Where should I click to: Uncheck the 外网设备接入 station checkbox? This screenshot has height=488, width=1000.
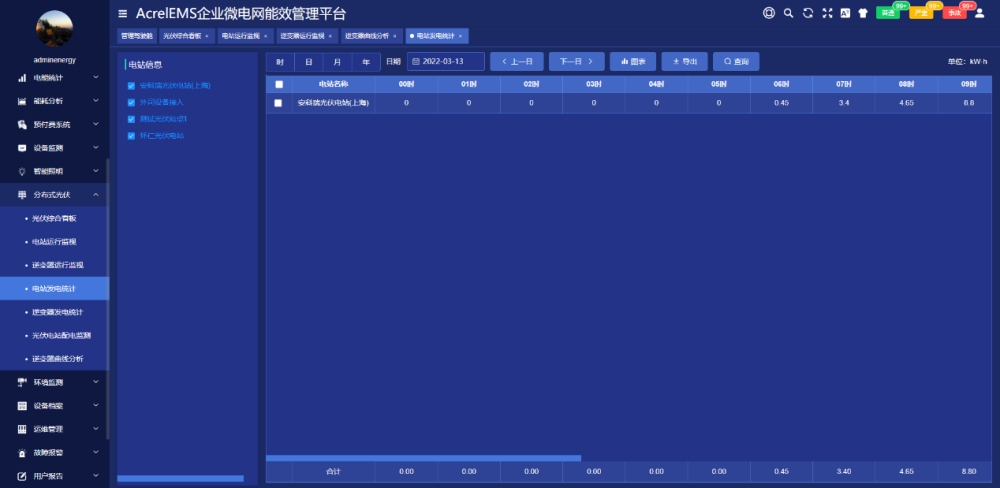click(131, 102)
